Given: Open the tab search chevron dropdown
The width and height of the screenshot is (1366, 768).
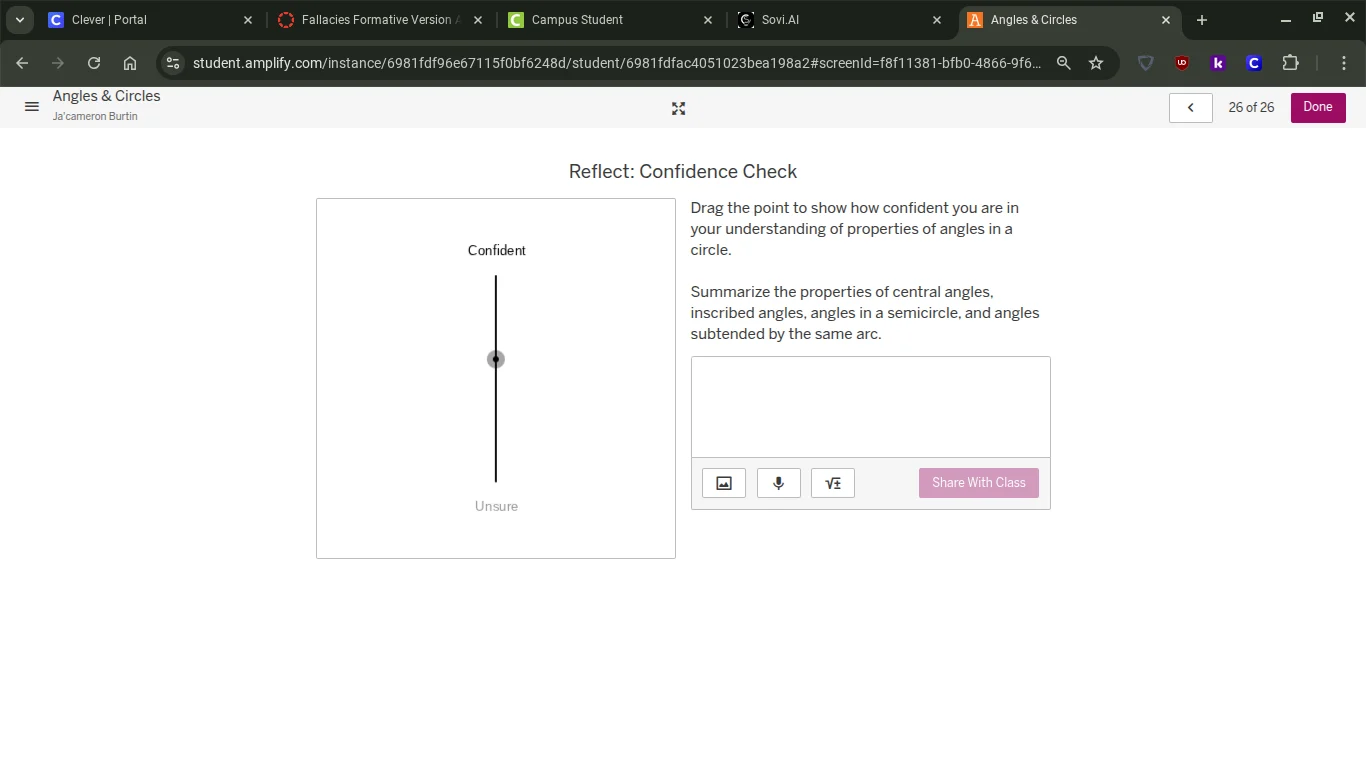Looking at the screenshot, I should tap(19, 19).
